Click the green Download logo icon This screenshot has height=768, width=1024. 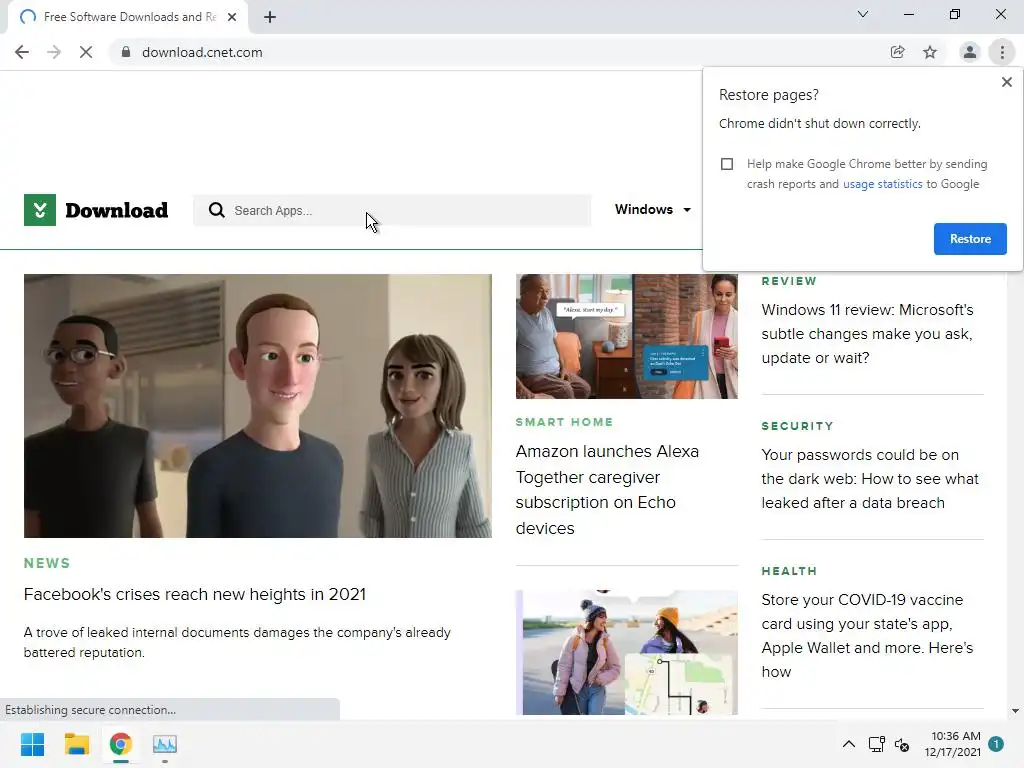point(40,210)
